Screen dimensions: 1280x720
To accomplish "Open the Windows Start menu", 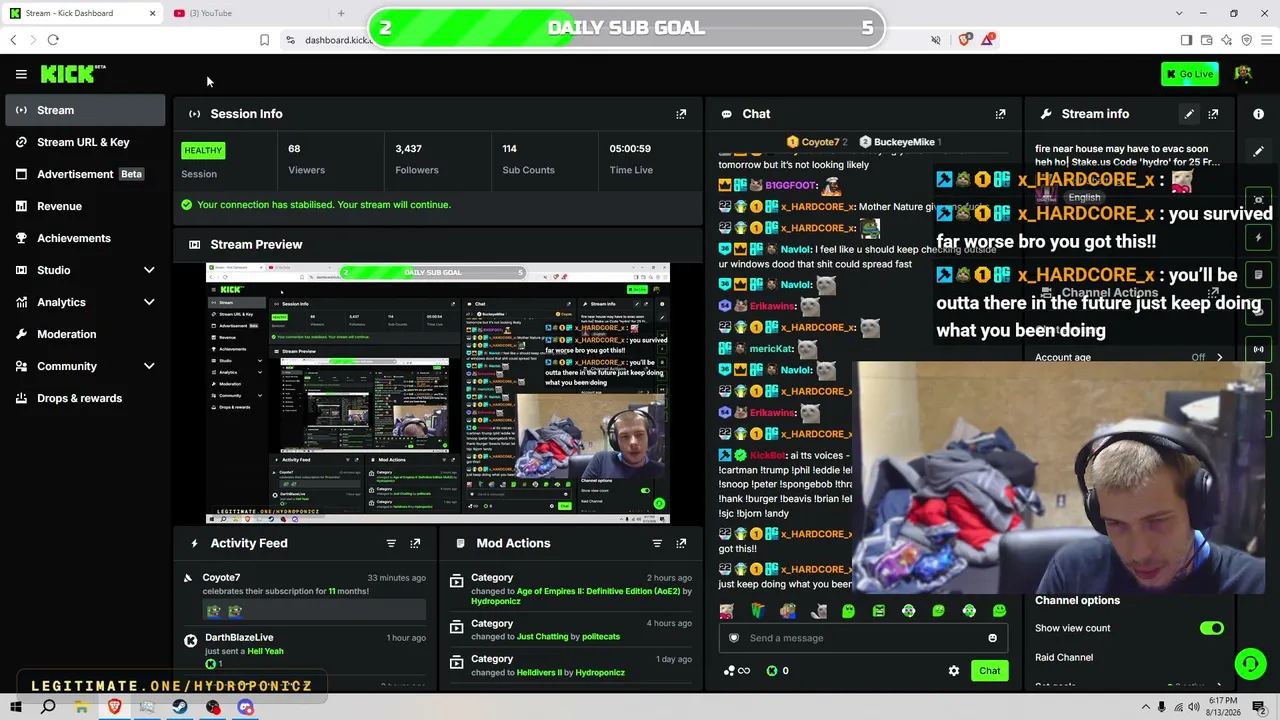I will 16,707.
